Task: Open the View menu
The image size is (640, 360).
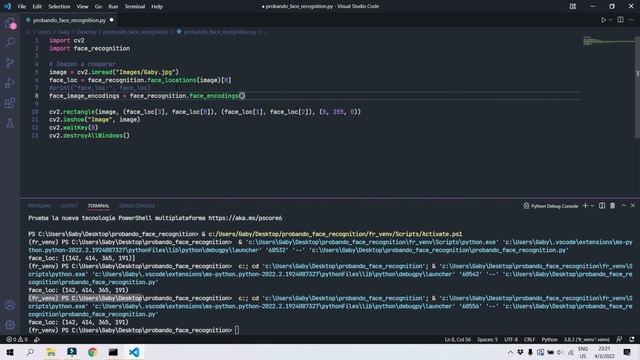Action: [82, 7]
